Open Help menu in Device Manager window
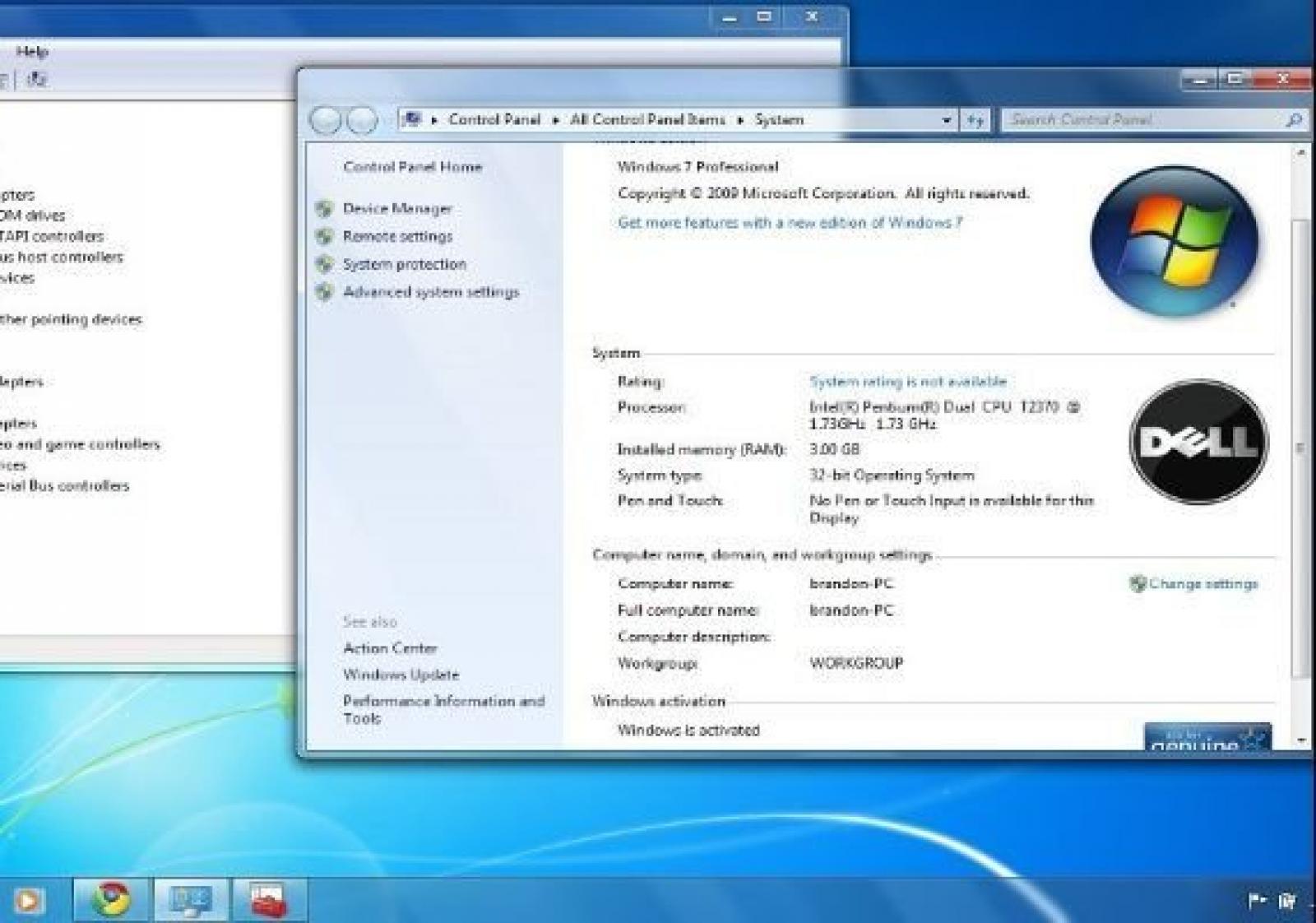This screenshot has height=923, width=1316. [32, 51]
